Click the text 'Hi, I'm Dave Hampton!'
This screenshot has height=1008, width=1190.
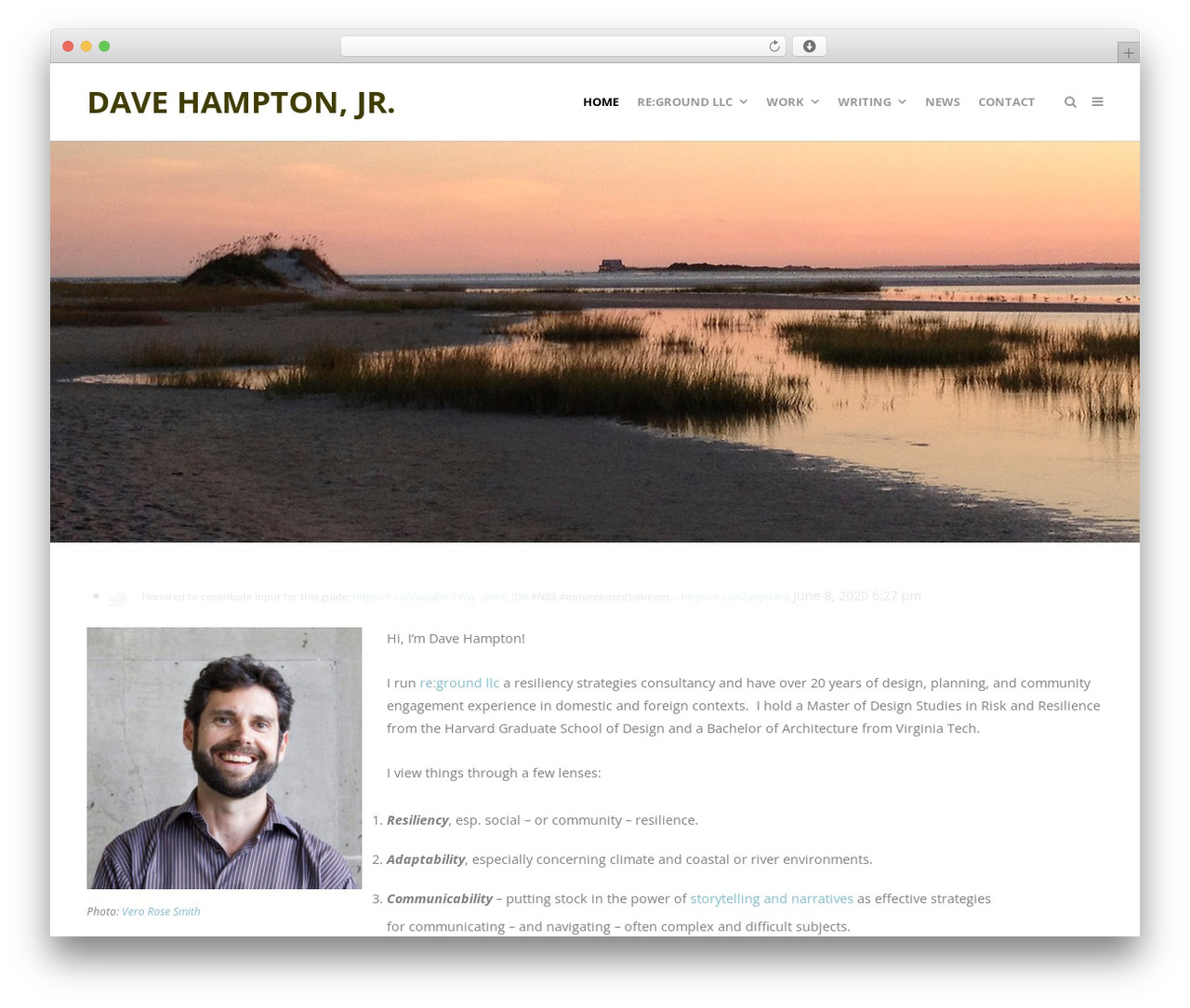click(456, 638)
